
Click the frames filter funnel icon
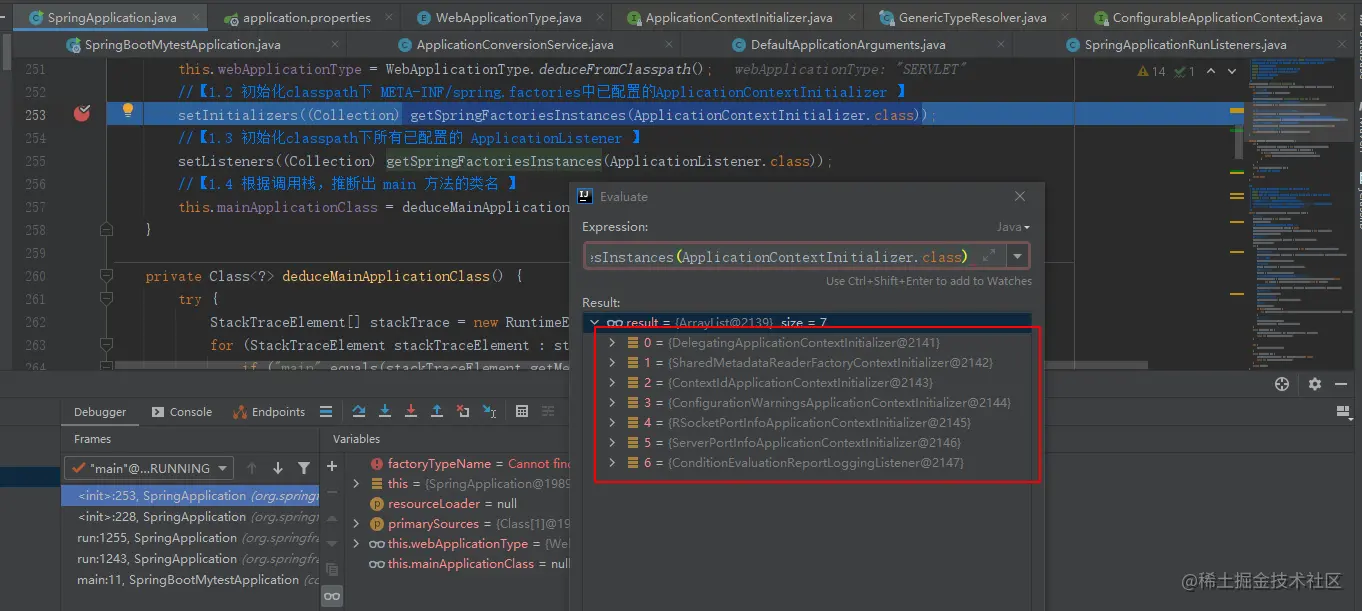304,468
